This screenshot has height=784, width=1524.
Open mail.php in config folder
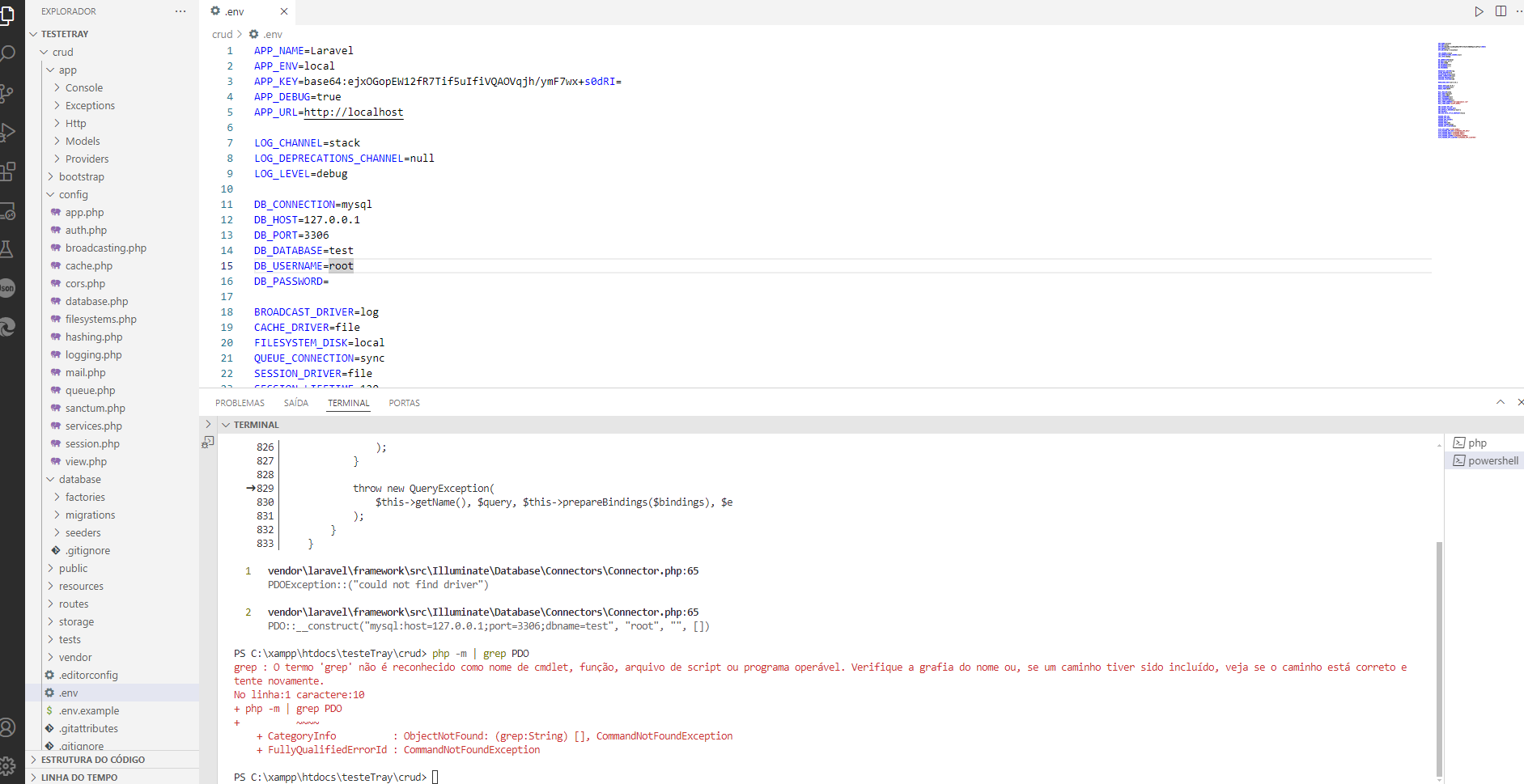coord(112,372)
